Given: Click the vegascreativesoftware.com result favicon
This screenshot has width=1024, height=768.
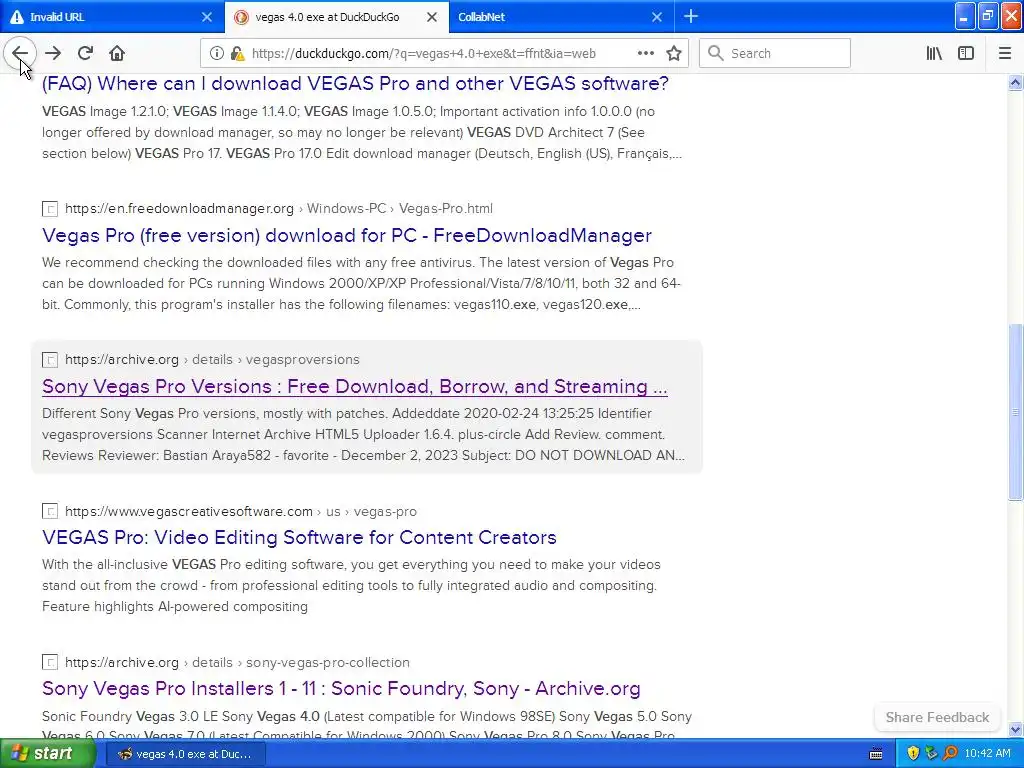Looking at the screenshot, I should (x=50, y=511).
